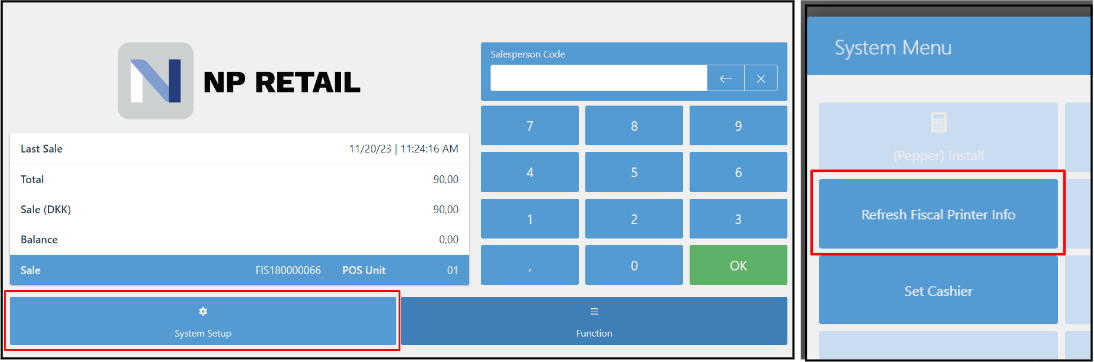Tap keypad number 3

click(x=738, y=219)
